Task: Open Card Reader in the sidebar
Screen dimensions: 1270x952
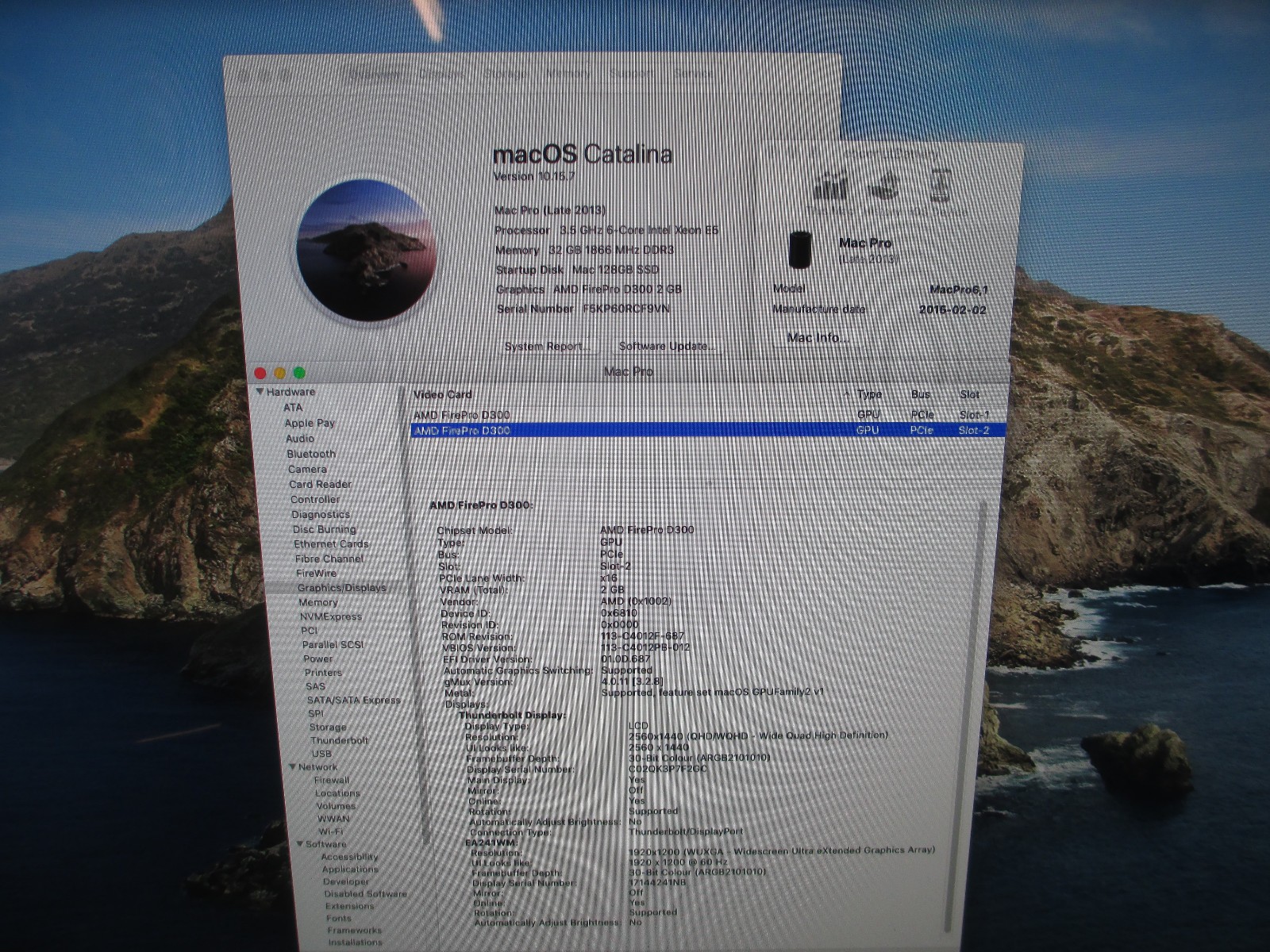Action: (321, 484)
